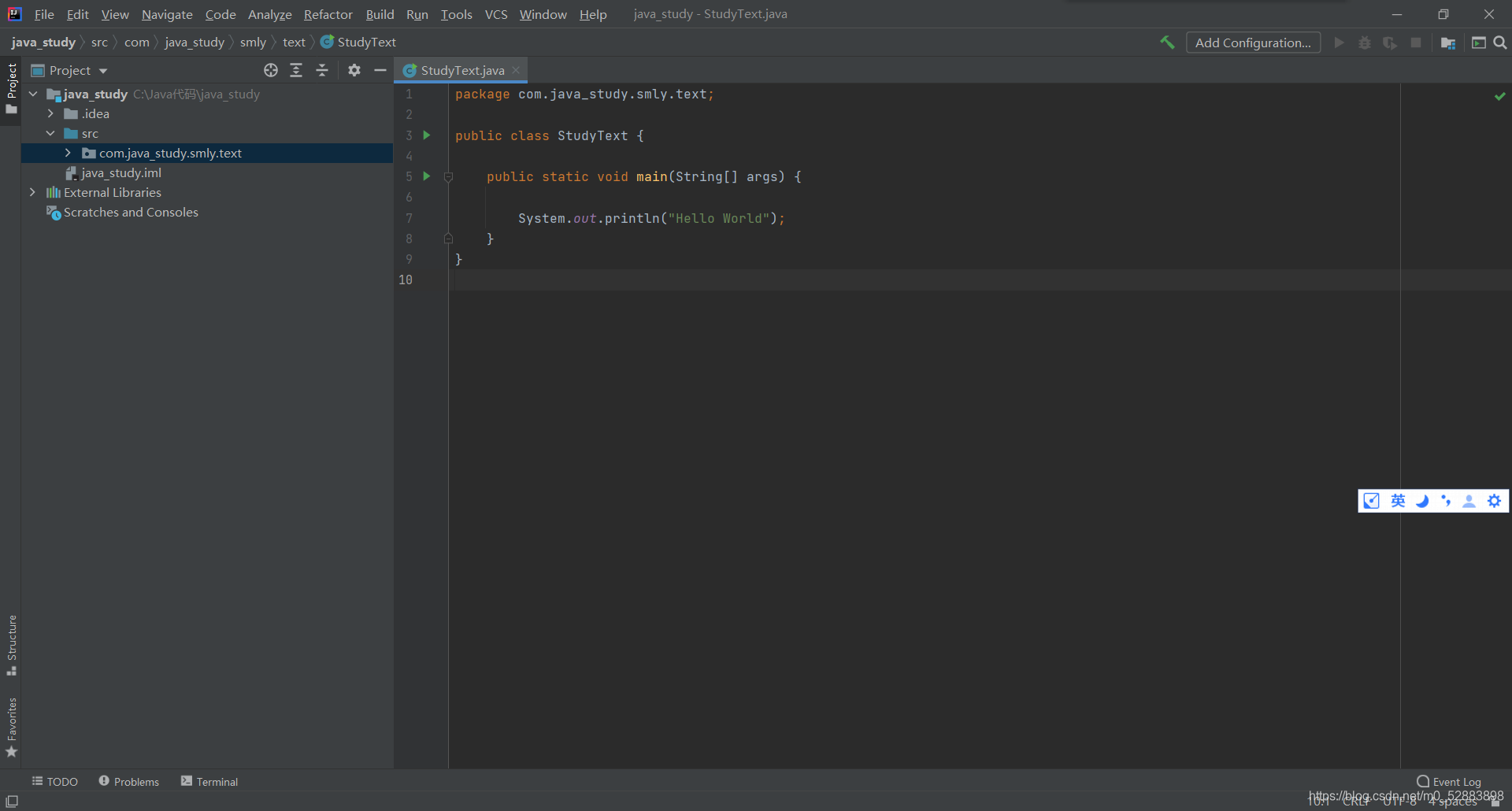
Task: Hide the Project panel with minus icon
Action: coord(380,70)
